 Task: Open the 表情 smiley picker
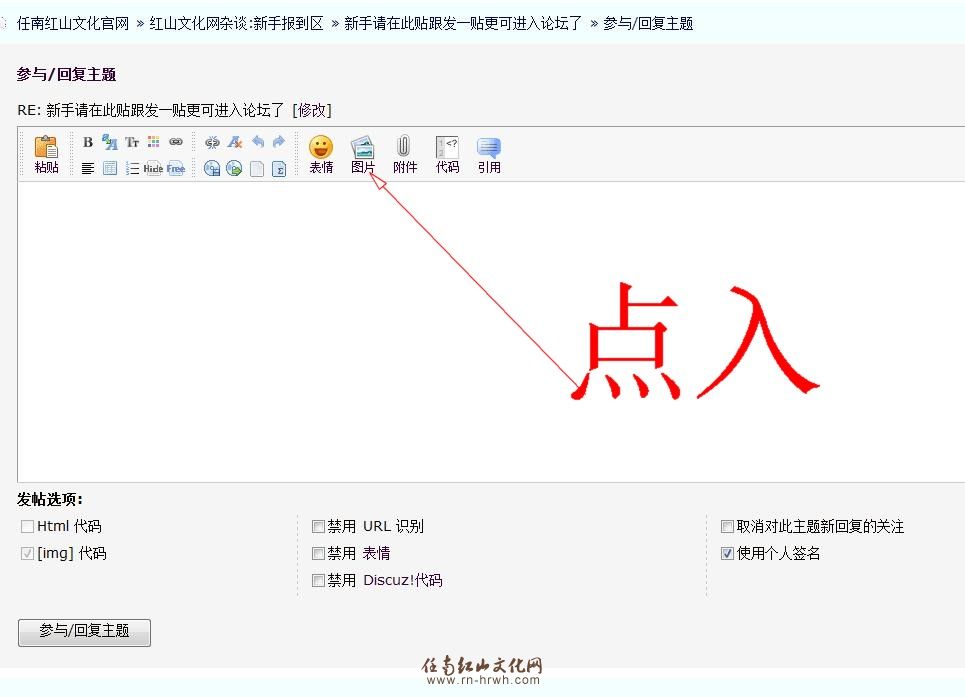[x=321, y=154]
